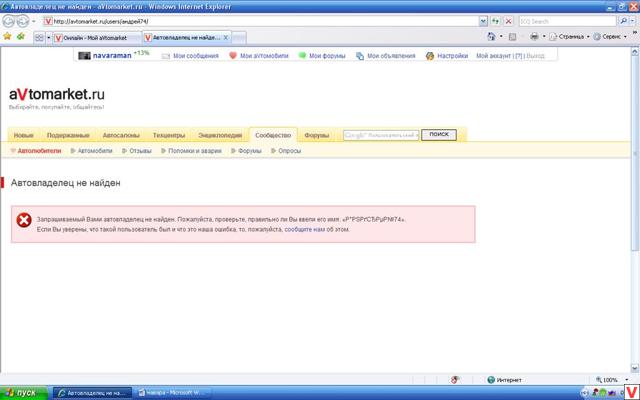Image resolution: width=640 pixels, height=400 pixels.
Task: Click Выход logout link
Action: 536,56
